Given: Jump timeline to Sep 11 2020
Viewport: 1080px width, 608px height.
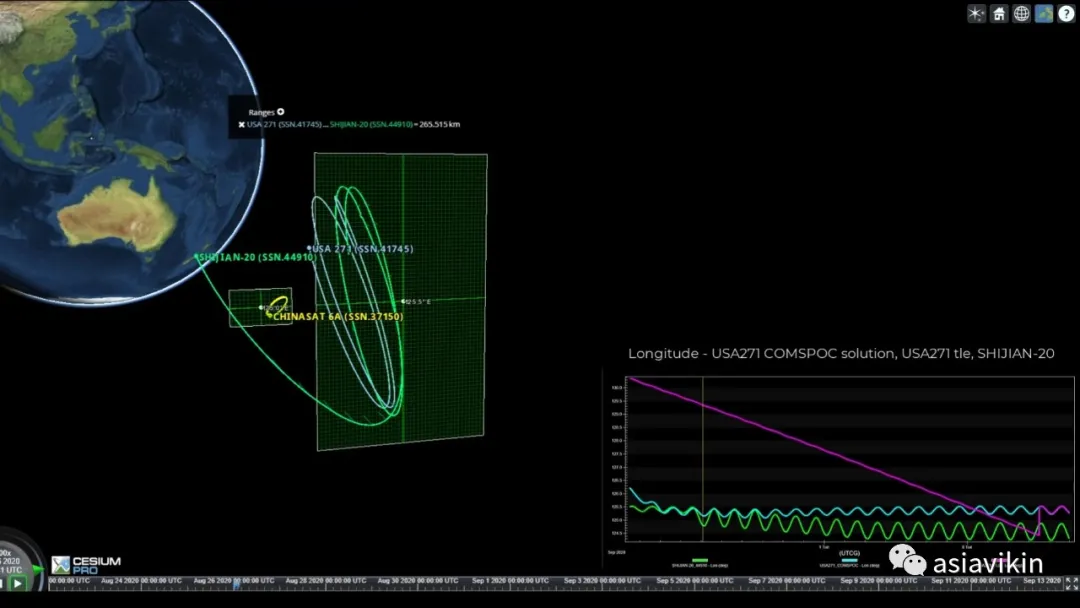Looking at the screenshot, I should [971, 581].
